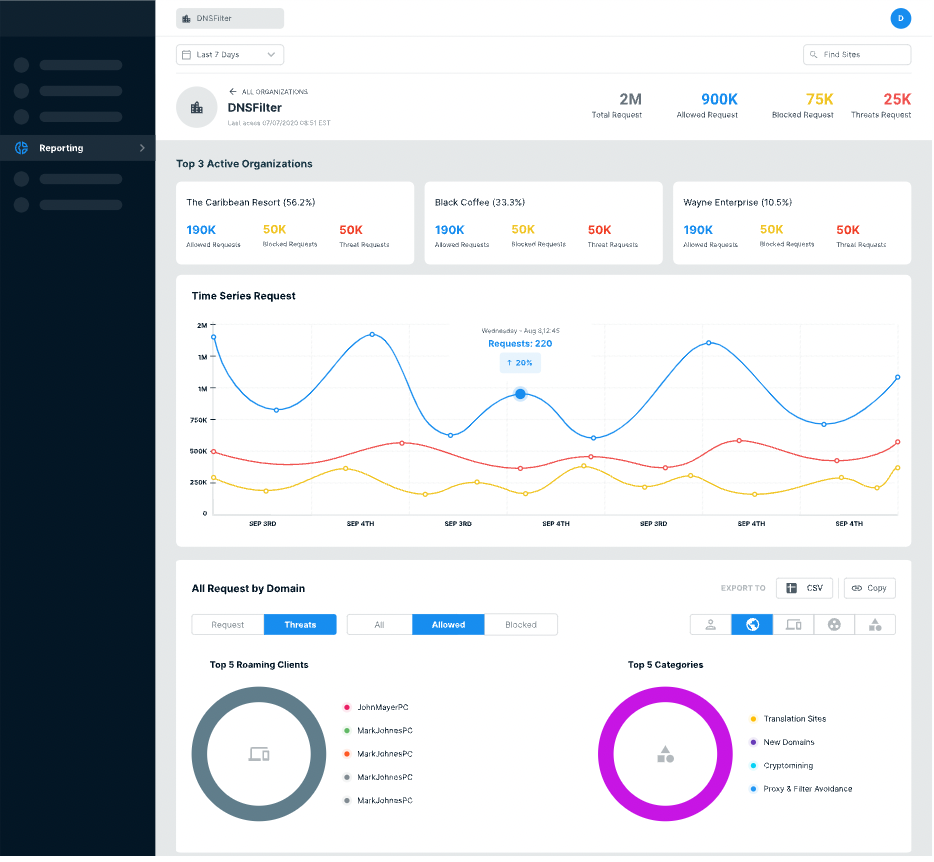
Task: Select the Allowed filter tab
Action: pos(449,626)
